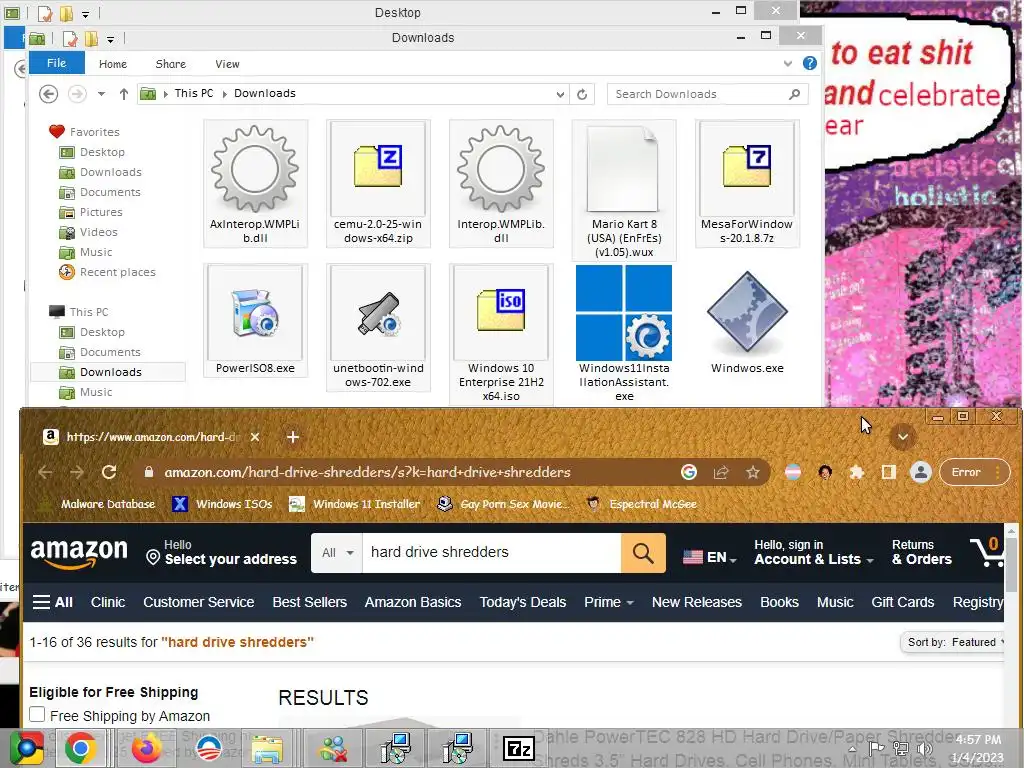Open the Chrome profile avatar icon
Image resolution: width=1024 pixels, height=768 pixels.
point(921,472)
